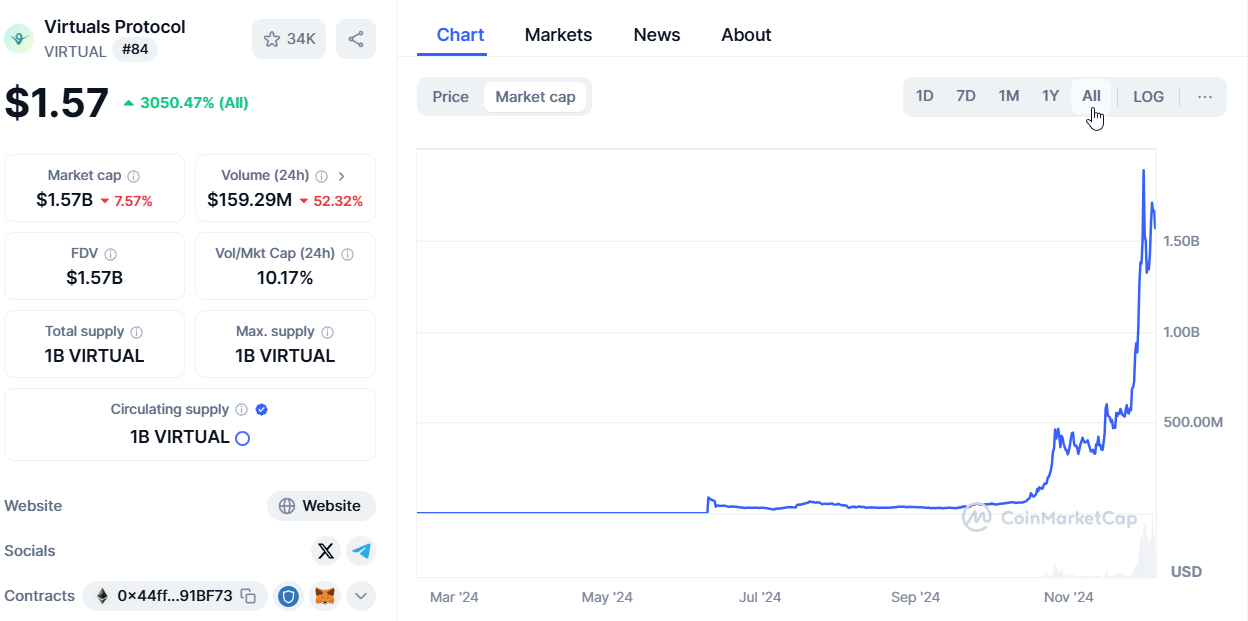Screen dimensions: 1248x621
Task: Set chart range to 1M
Action: click(x=1009, y=97)
